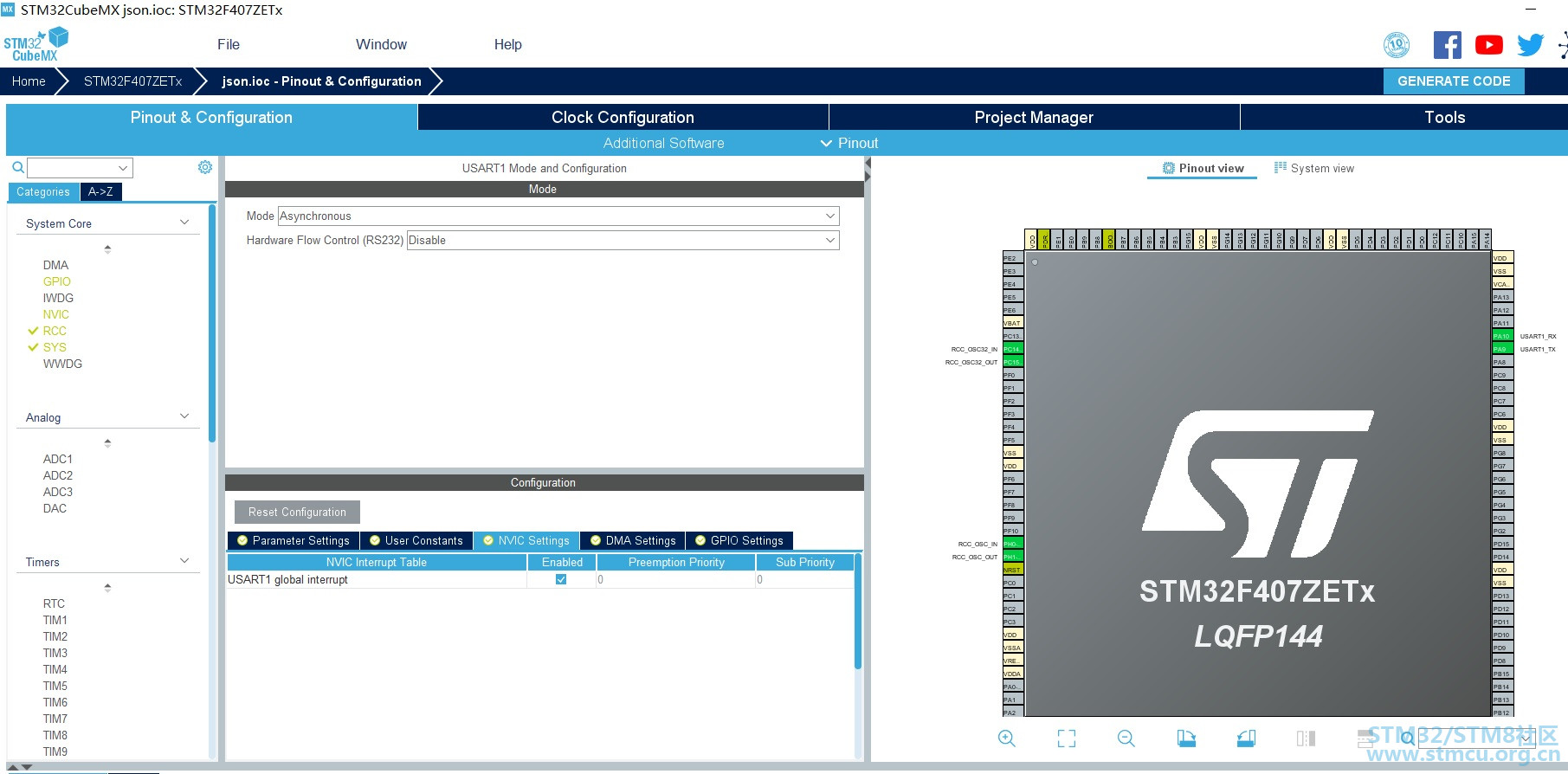Click the 10-year anniversary badge icon
Screen dimensions: 1568x774
(1397, 45)
